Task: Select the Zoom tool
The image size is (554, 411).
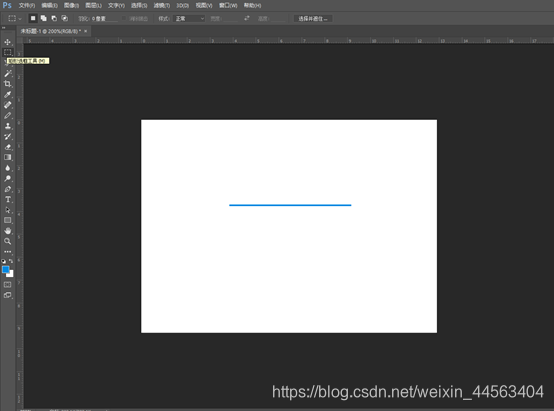Action: [x=7, y=241]
